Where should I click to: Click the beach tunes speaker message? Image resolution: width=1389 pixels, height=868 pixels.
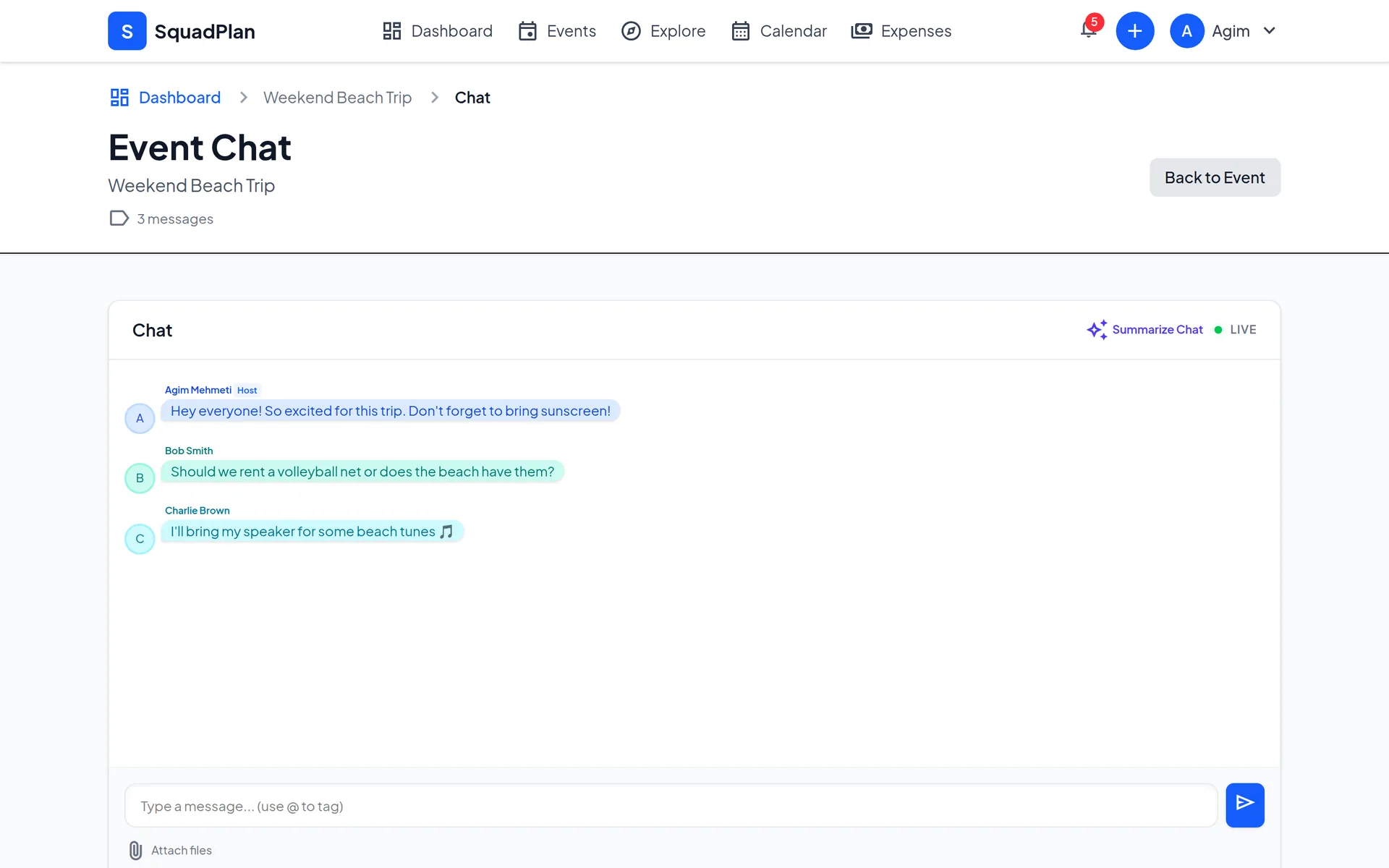(312, 532)
